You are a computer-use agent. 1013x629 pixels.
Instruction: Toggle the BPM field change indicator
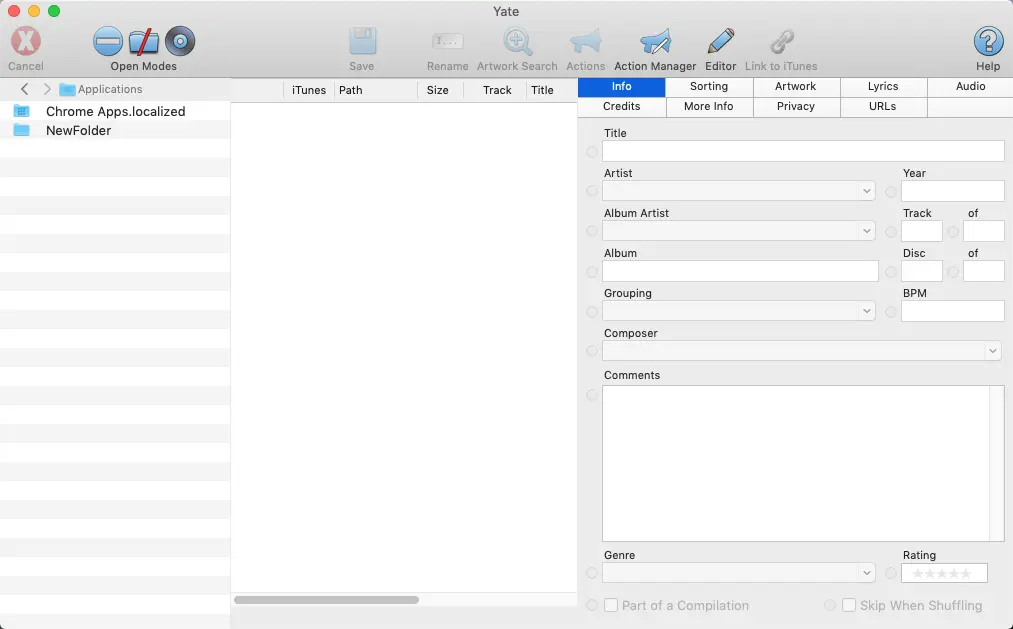[x=891, y=312]
